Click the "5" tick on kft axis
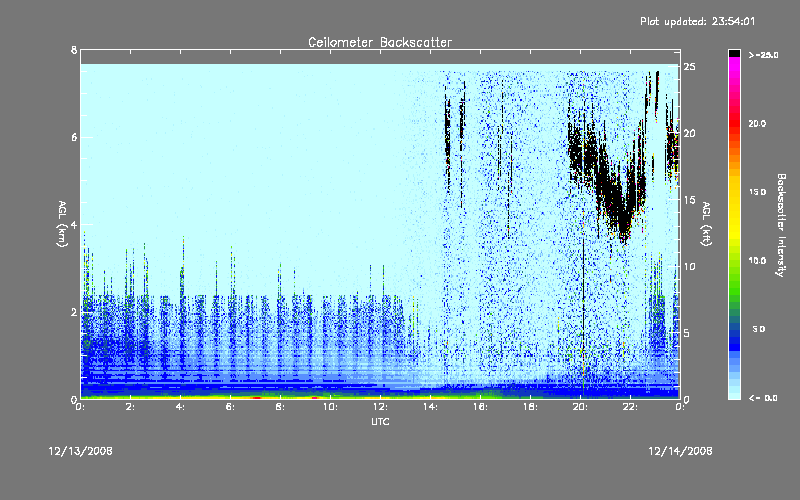Viewport: 800px width, 500px height. (687, 333)
